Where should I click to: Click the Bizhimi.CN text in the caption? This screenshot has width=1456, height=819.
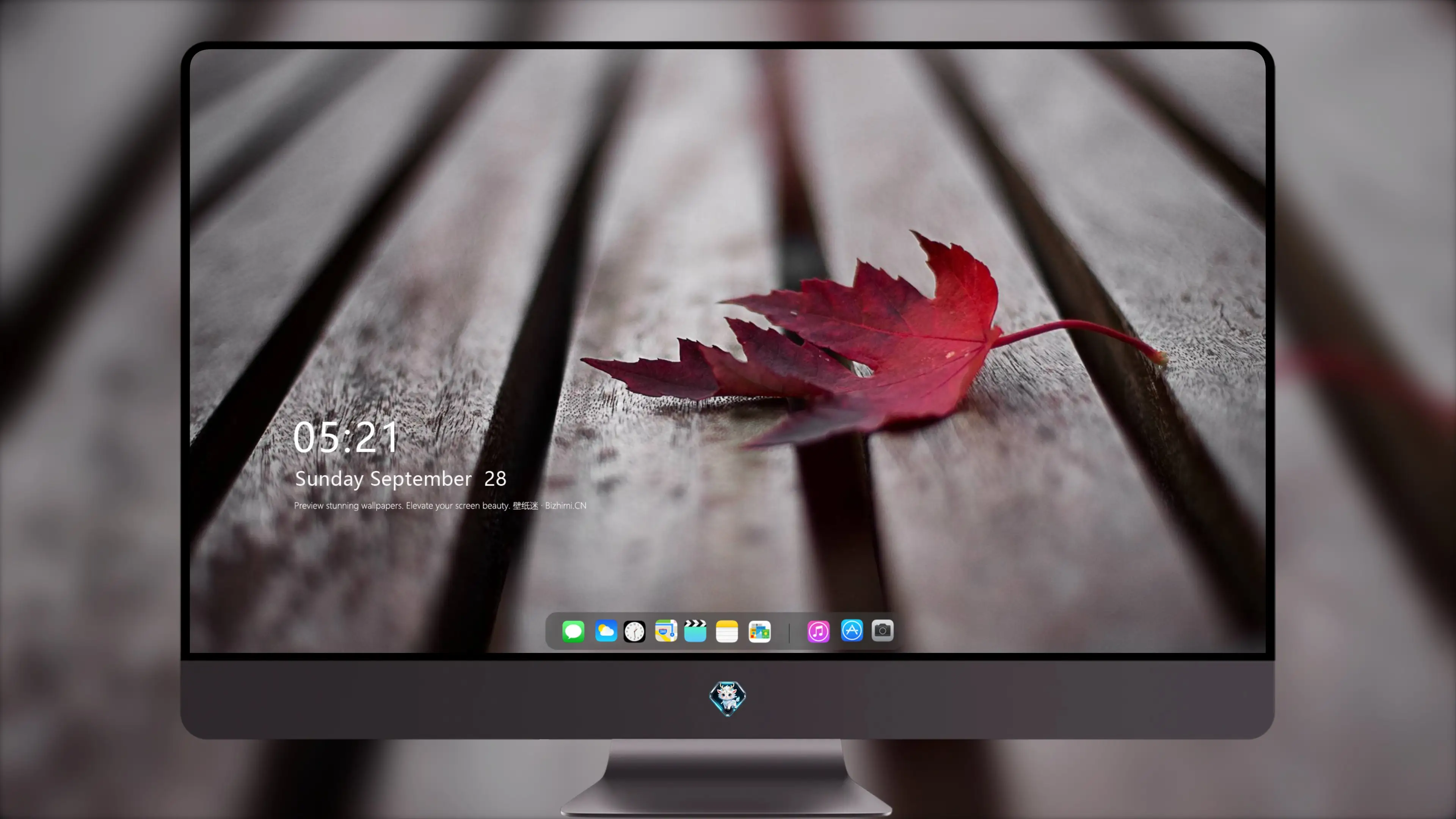pyautogui.click(x=566, y=505)
